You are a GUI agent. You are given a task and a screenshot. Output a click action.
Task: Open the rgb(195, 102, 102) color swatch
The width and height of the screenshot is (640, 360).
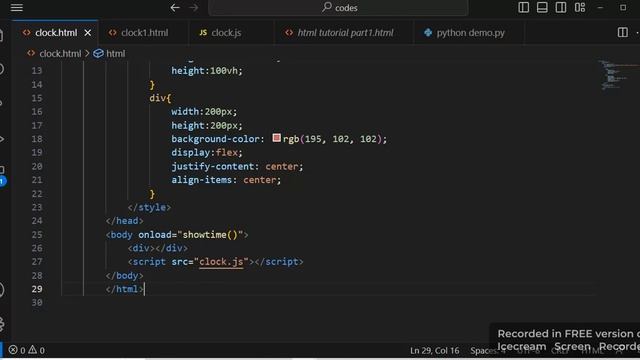pyautogui.click(x=276, y=138)
